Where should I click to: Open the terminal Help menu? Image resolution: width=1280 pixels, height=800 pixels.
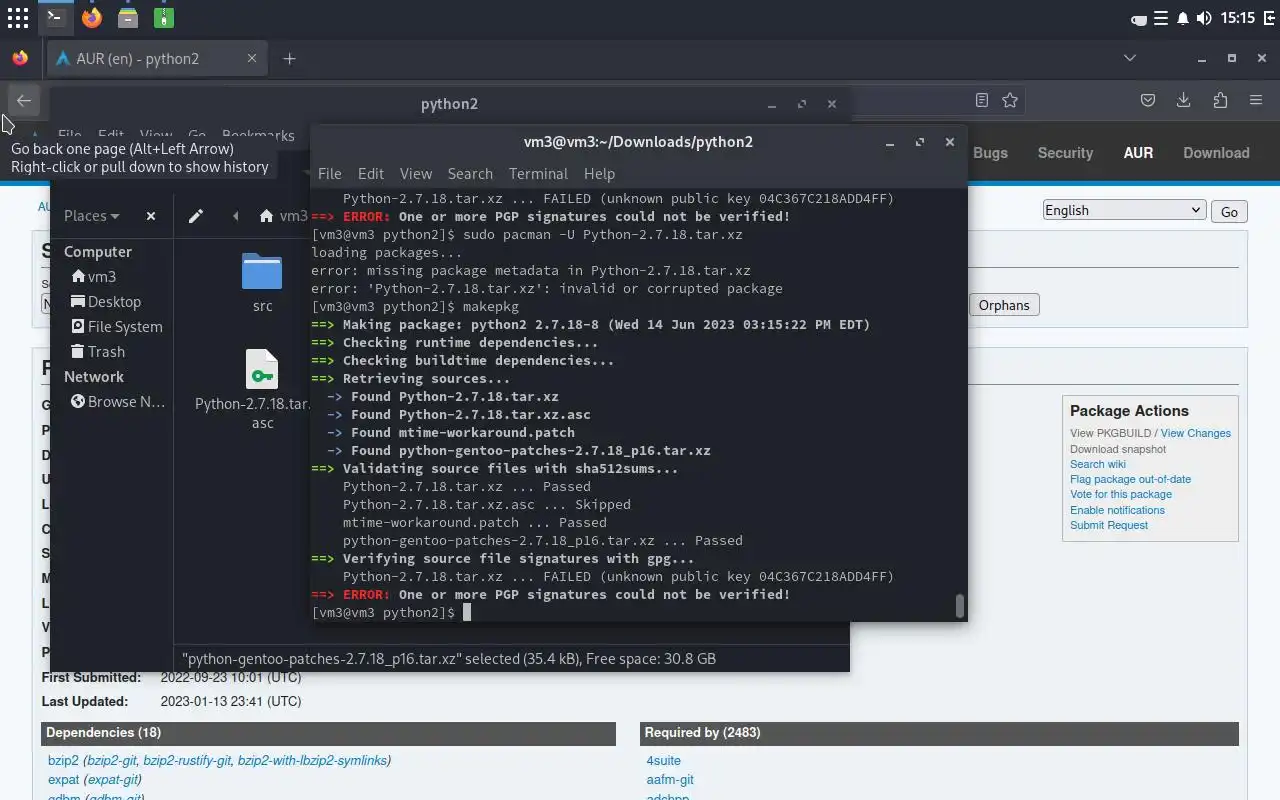click(599, 173)
